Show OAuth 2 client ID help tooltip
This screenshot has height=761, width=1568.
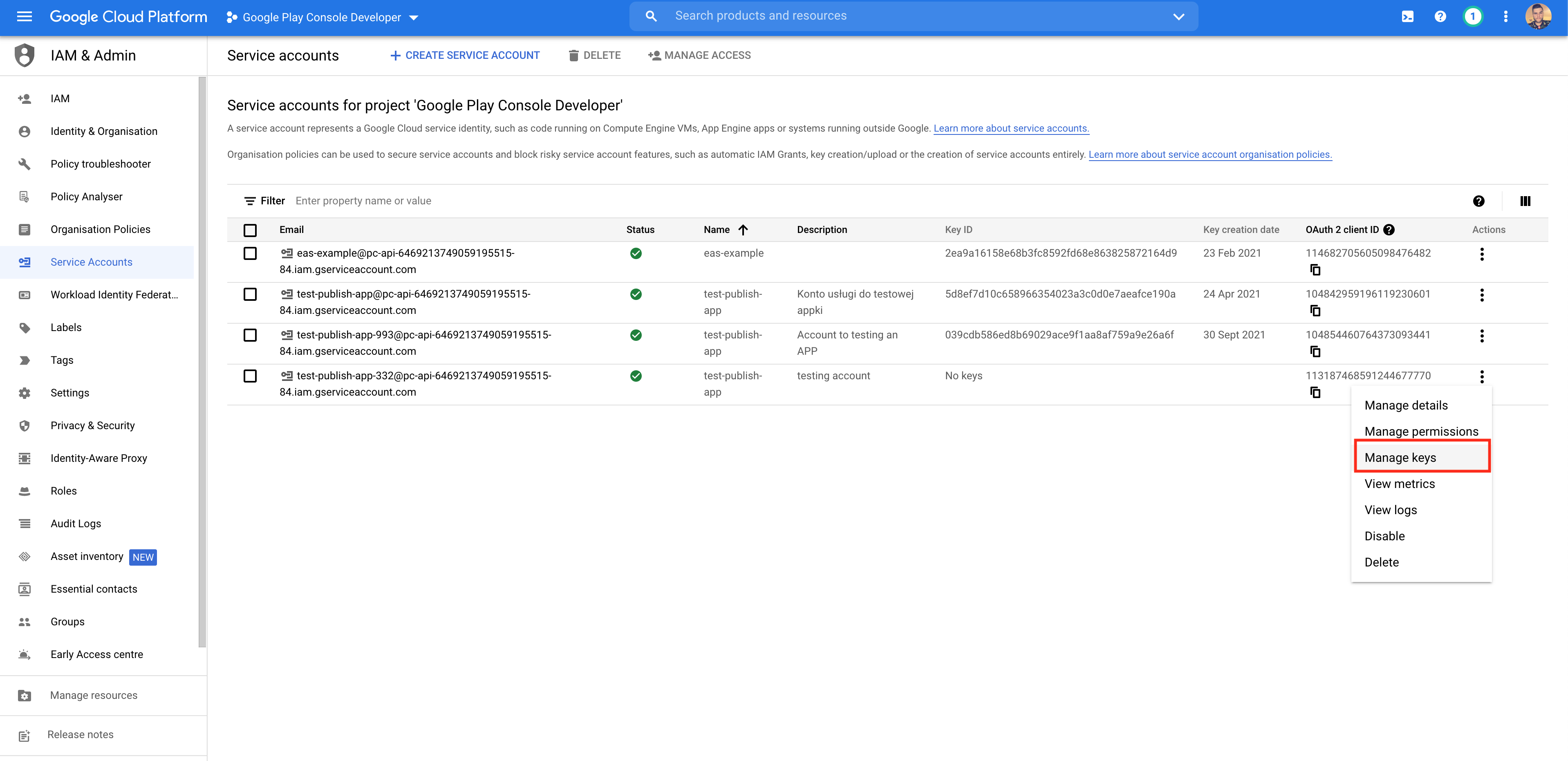click(1389, 230)
